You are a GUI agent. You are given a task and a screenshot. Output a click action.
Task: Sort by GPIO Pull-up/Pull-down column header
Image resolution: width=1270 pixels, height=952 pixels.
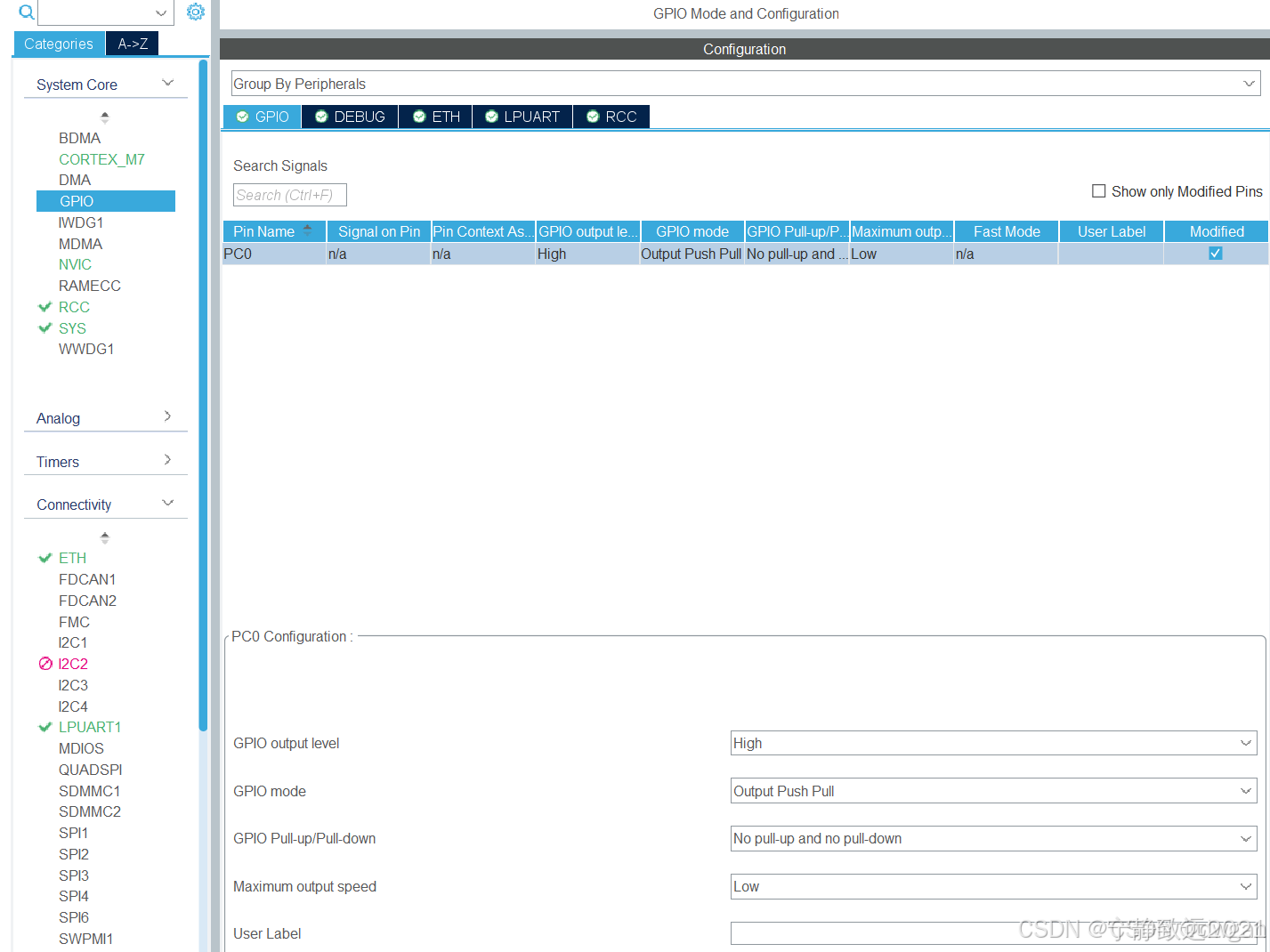tap(797, 231)
